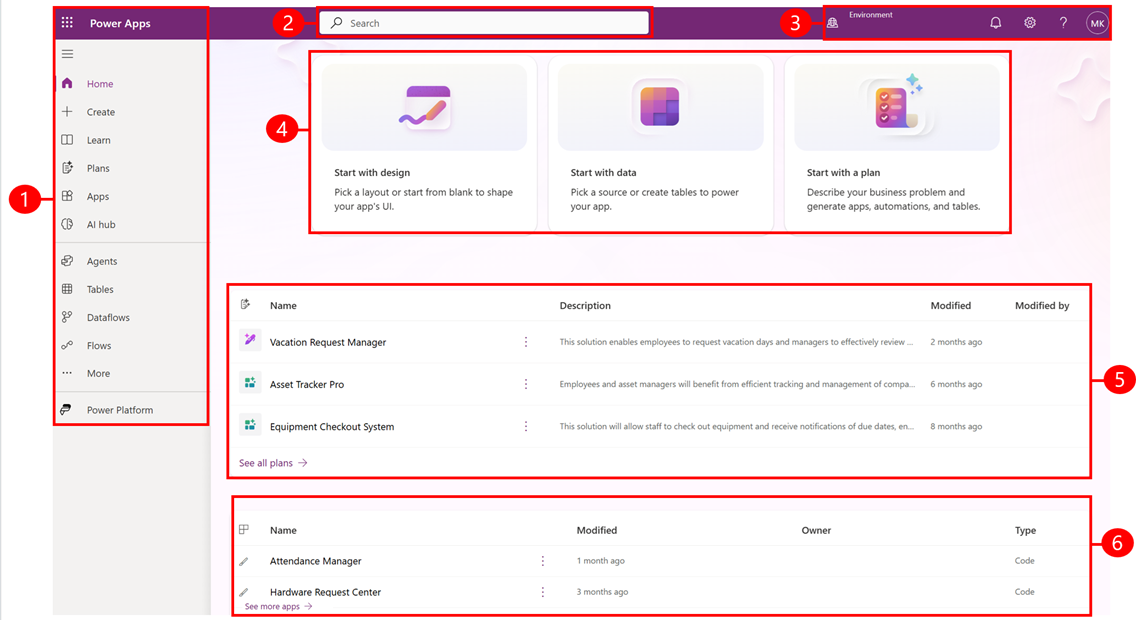
Task: Choose the Start with a plan card
Action: click(x=896, y=143)
